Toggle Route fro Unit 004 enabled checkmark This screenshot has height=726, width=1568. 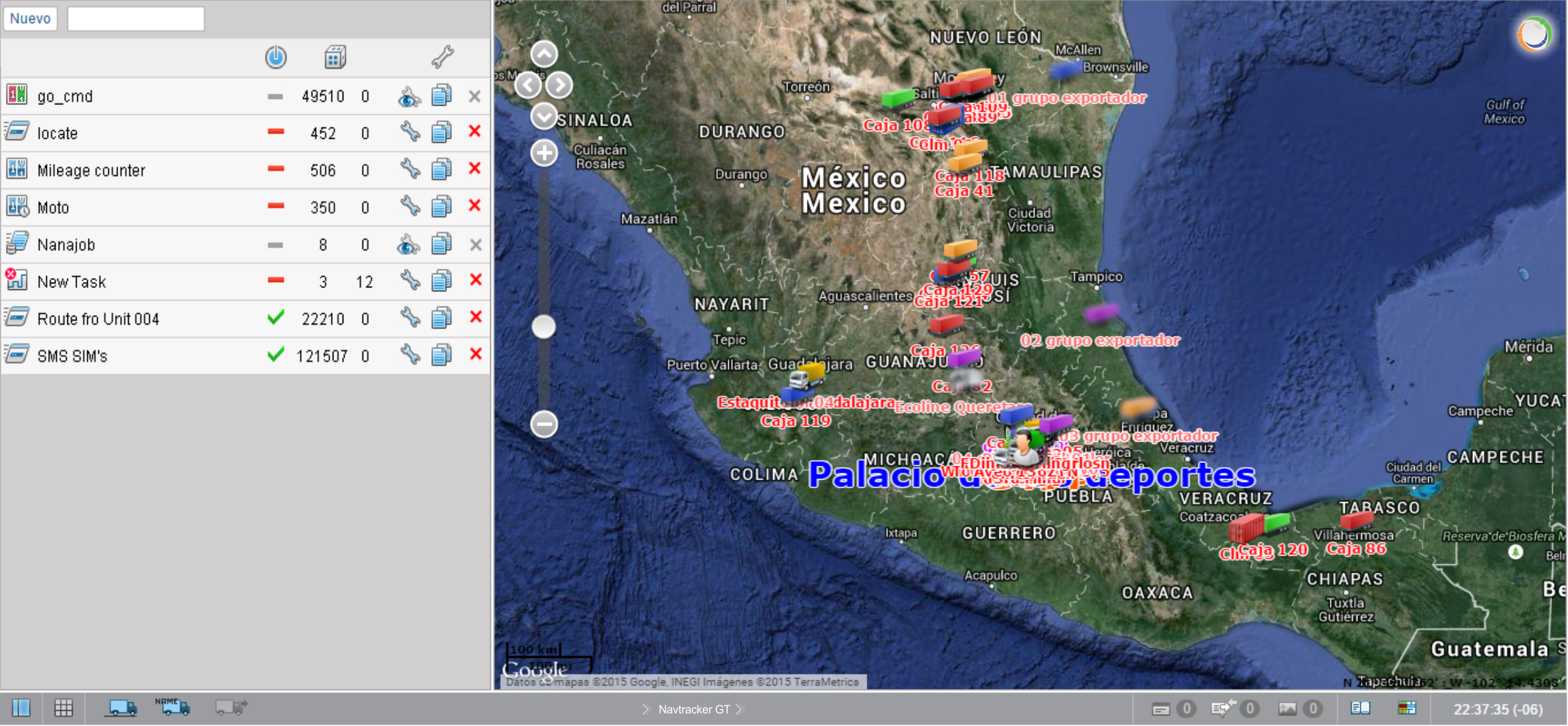click(276, 318)
